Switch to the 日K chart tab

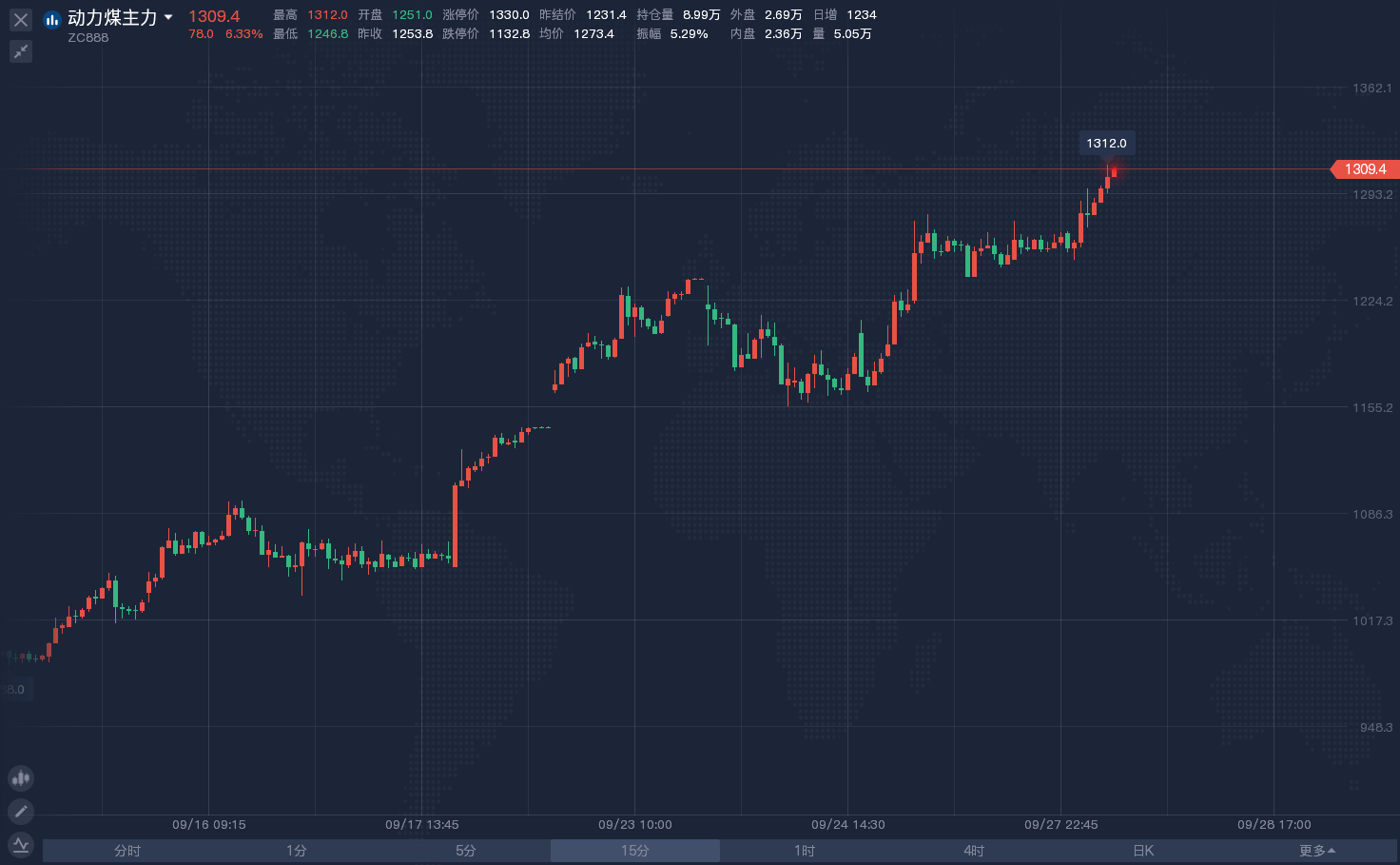coord(1143,851)
